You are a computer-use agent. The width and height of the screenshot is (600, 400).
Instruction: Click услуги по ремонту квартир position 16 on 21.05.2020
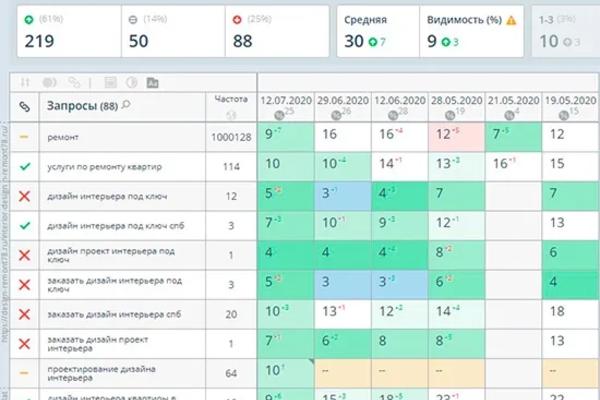513,167
